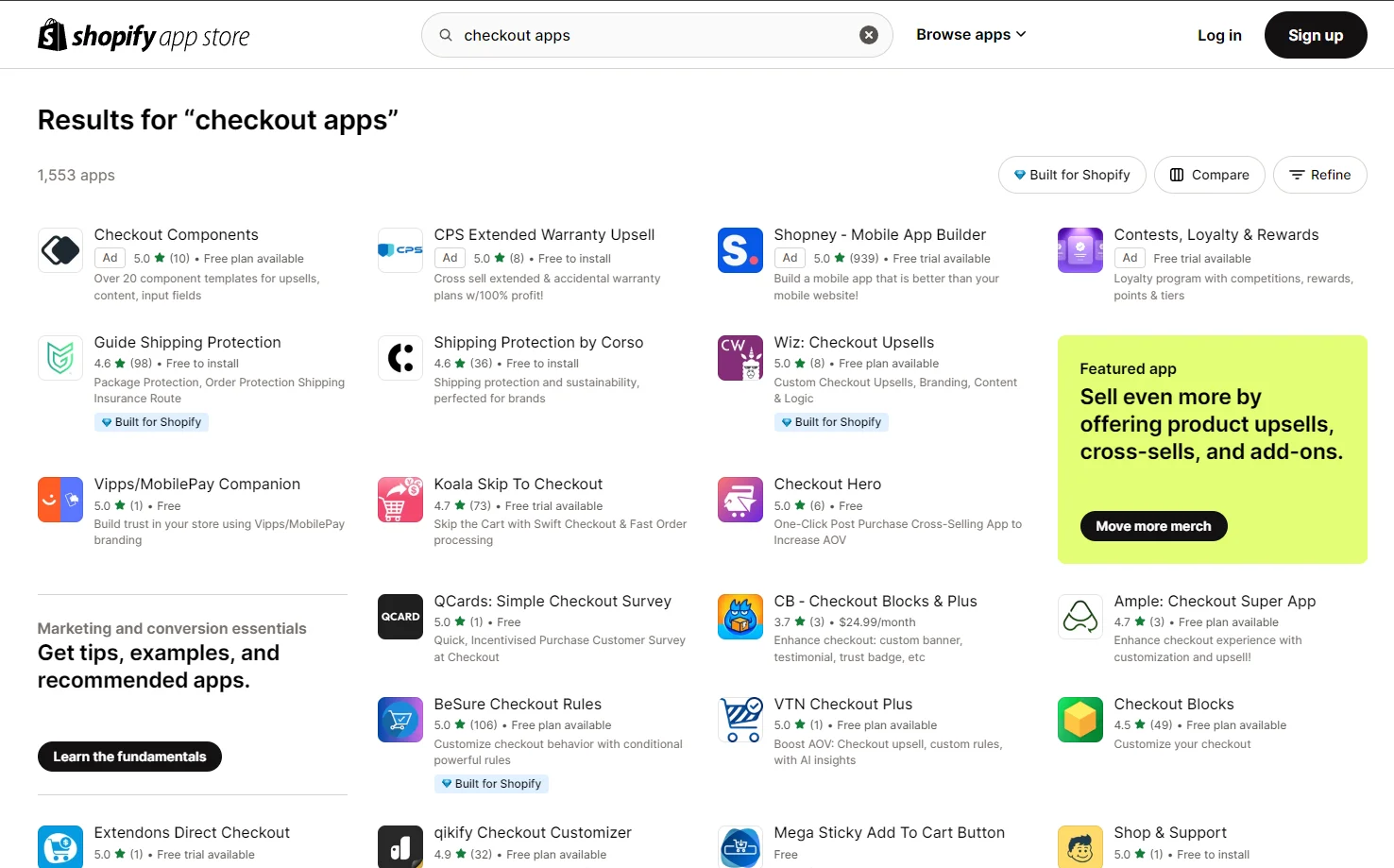Click the Featured app heading text

click(1128, 368)
